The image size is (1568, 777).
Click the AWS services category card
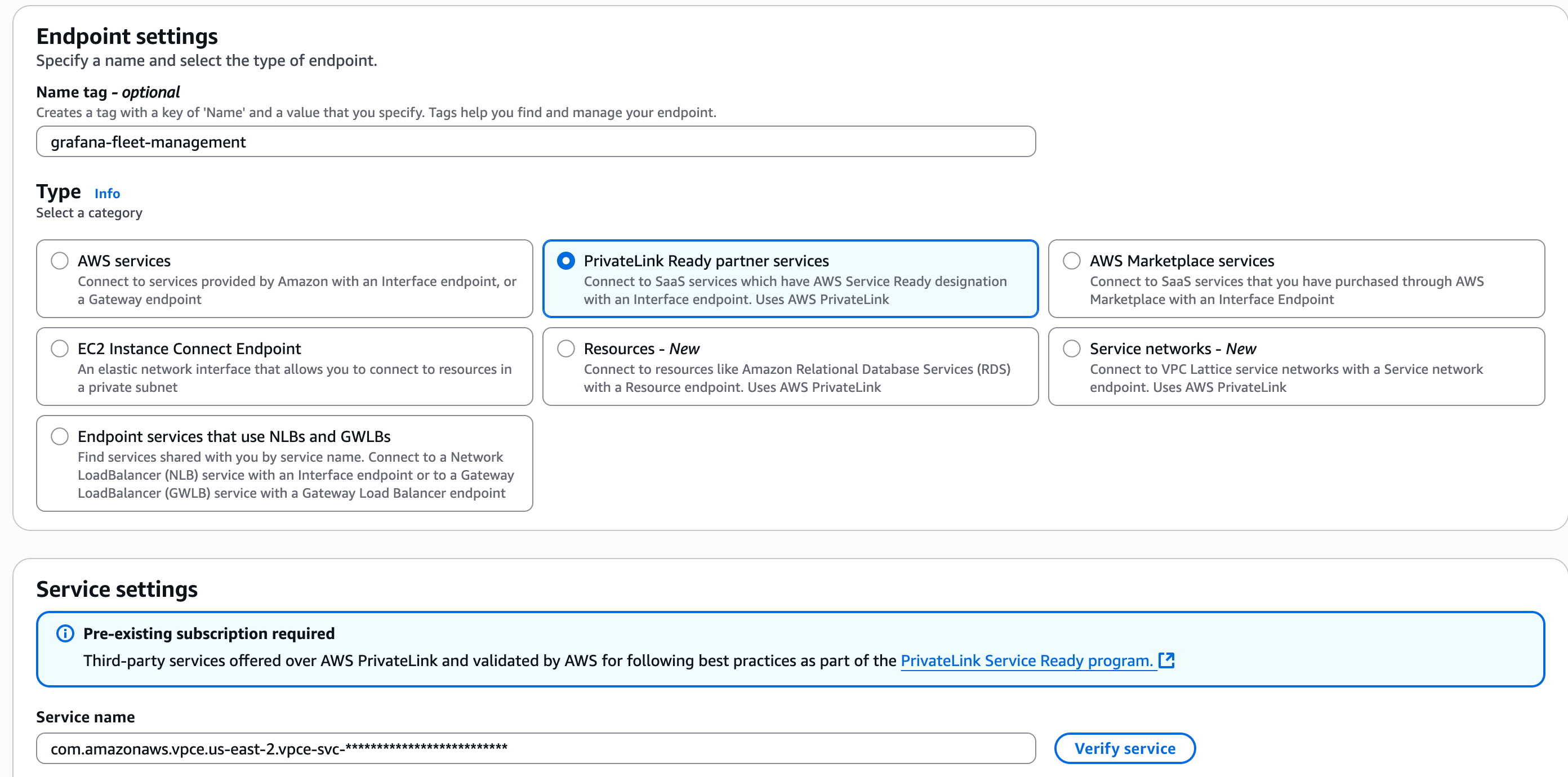click(x=284, y=279)
